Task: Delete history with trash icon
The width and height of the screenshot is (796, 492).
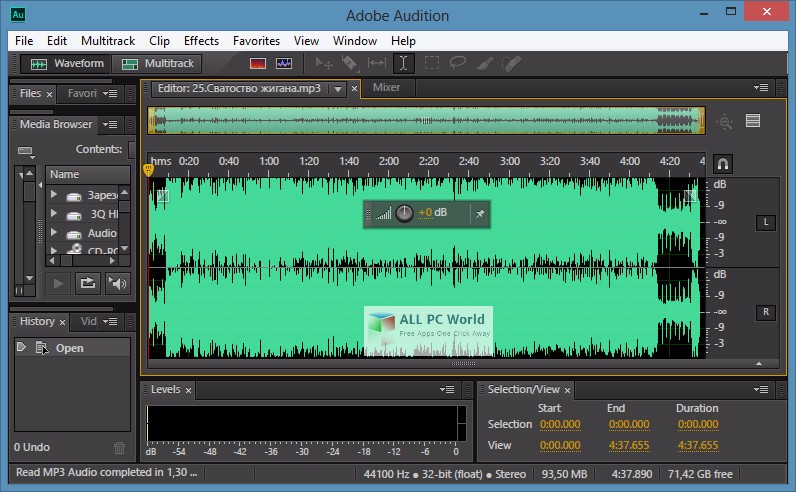Action: [119, 448]
